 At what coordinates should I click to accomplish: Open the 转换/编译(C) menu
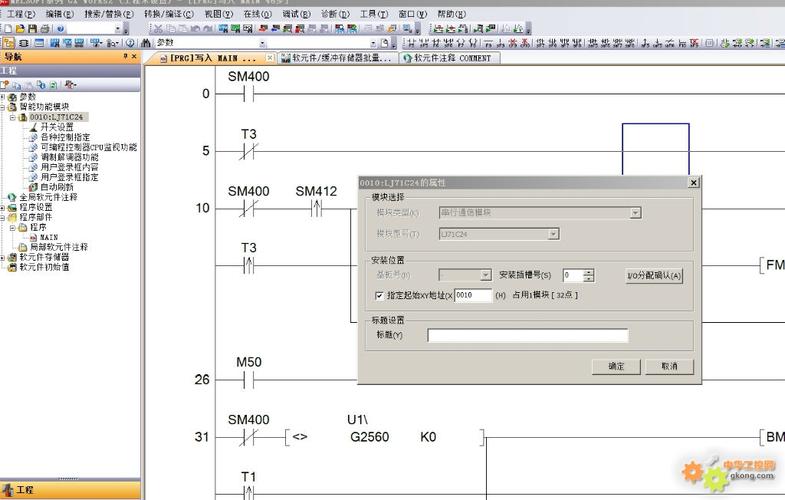(169, 14)
